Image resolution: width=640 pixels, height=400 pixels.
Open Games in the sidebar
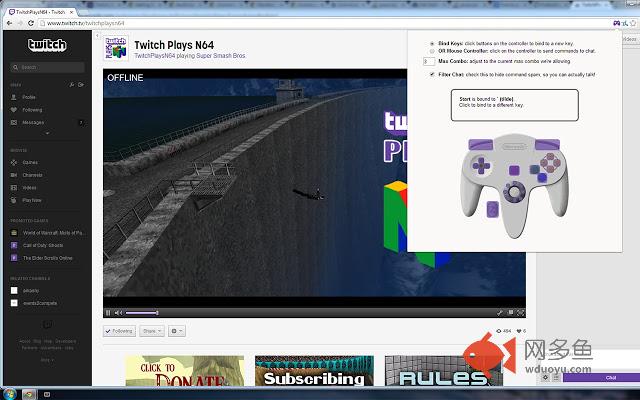coord(32,161)
